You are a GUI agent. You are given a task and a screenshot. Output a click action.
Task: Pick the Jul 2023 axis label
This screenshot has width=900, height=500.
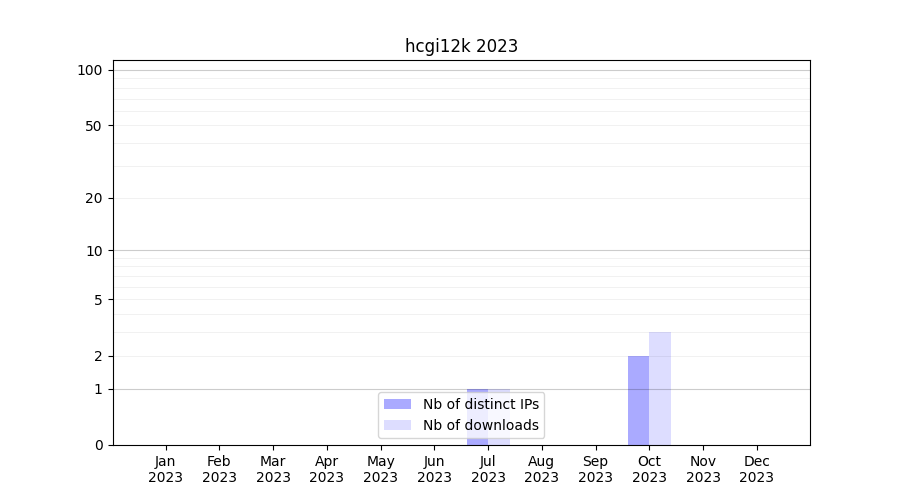click(x=488, y=469)
